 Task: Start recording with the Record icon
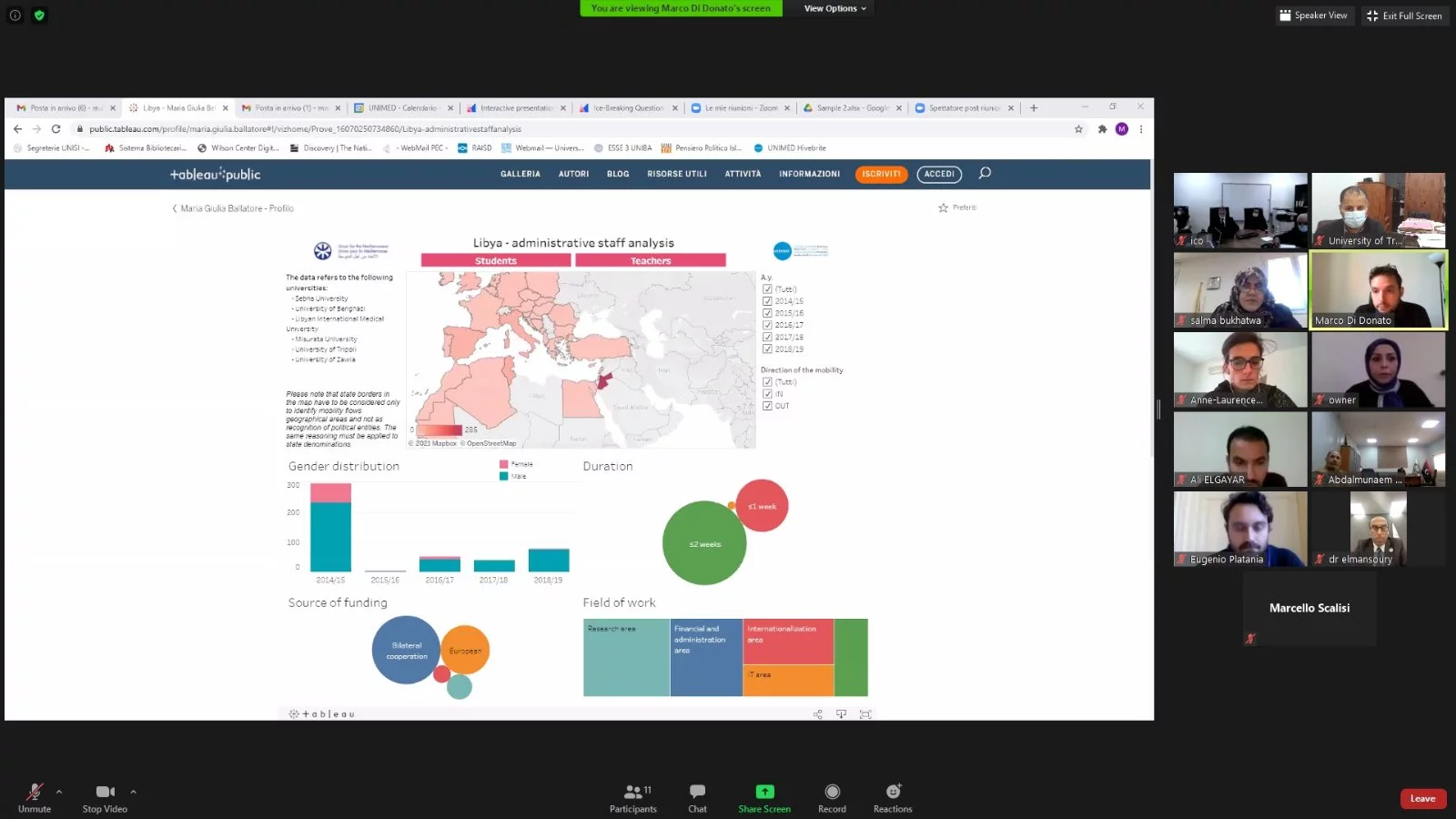coord(832,792)
